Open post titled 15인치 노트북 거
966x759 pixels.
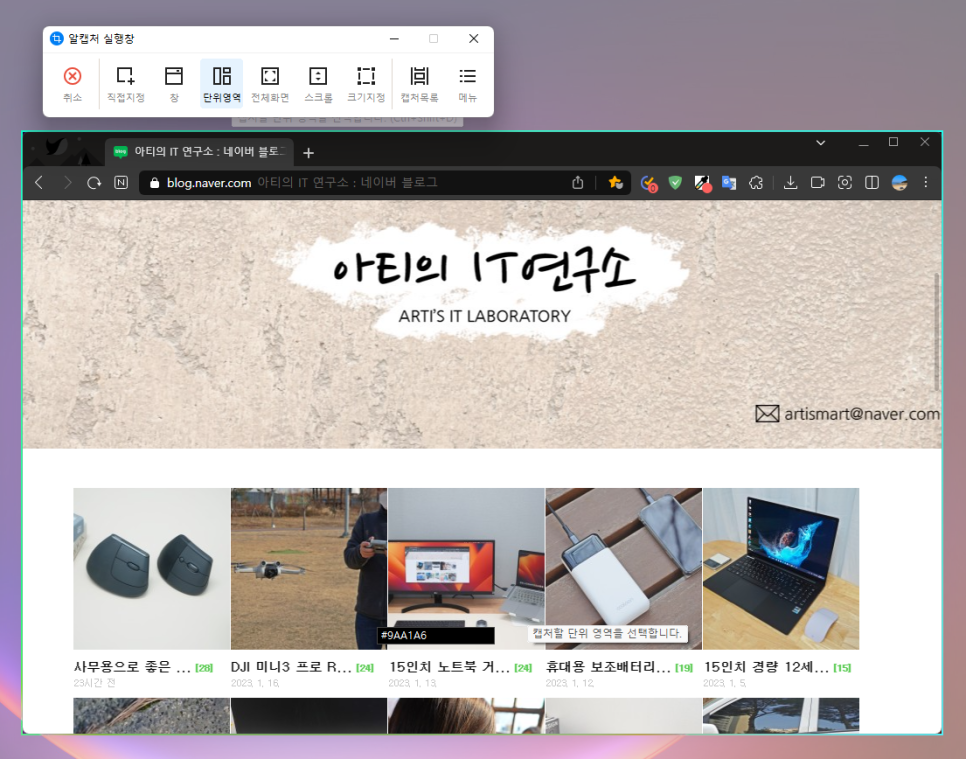(449, 667)
